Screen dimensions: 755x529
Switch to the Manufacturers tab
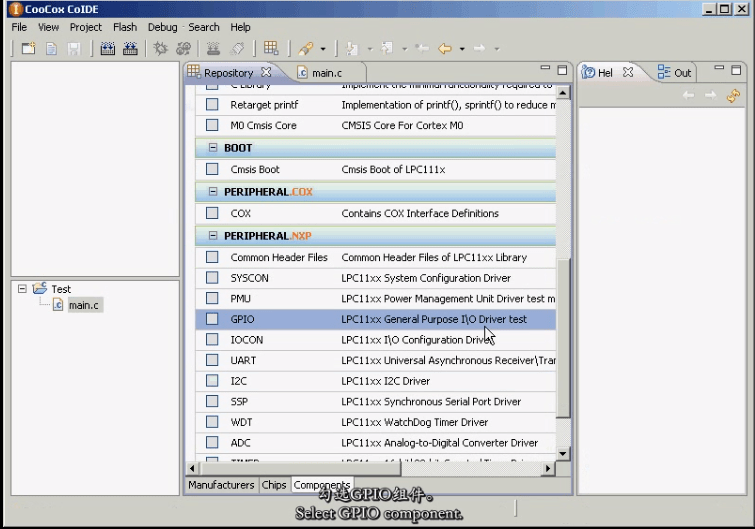pos(221,485)
